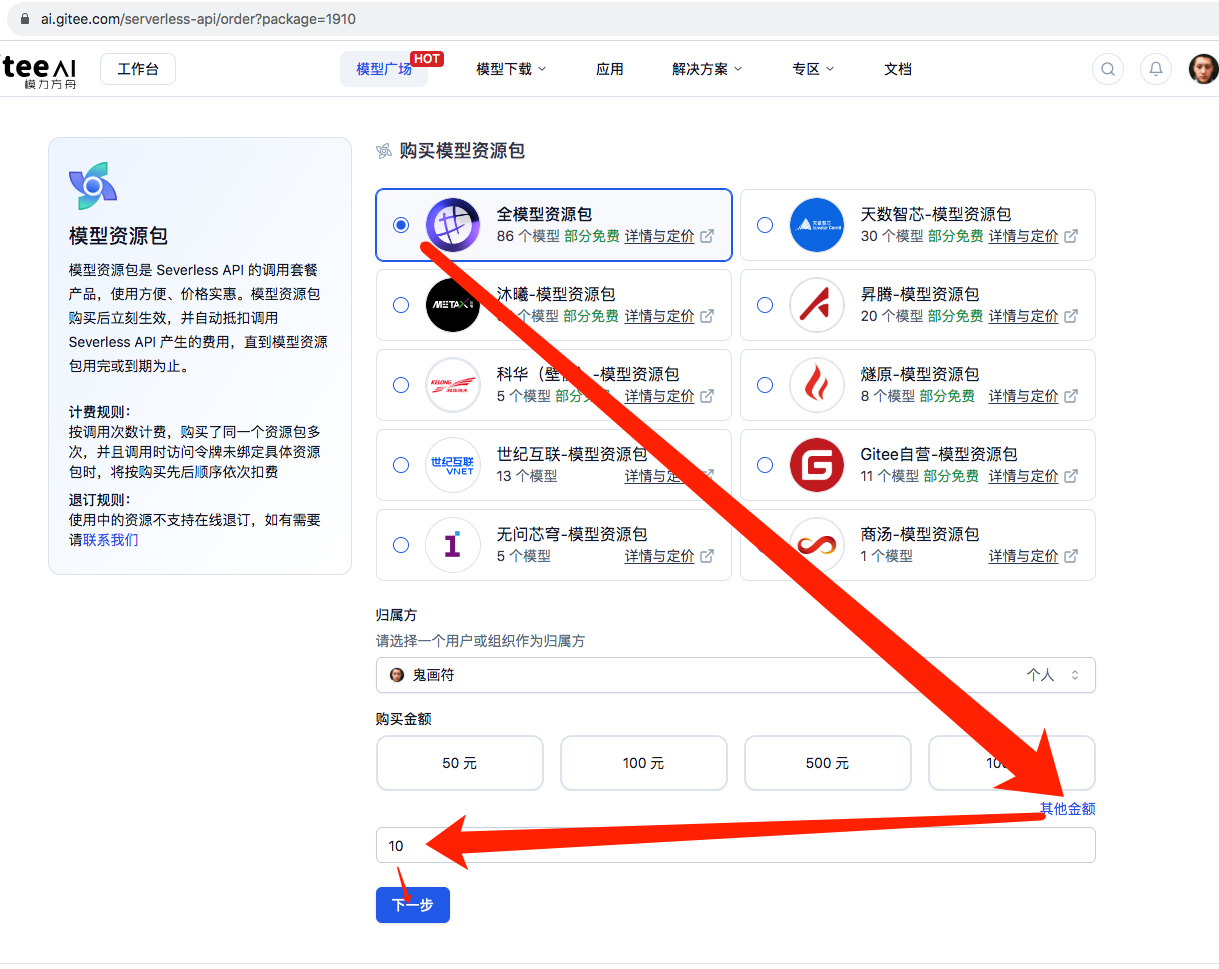Open 详情与定价 for 商汤

coord(1023,556)
